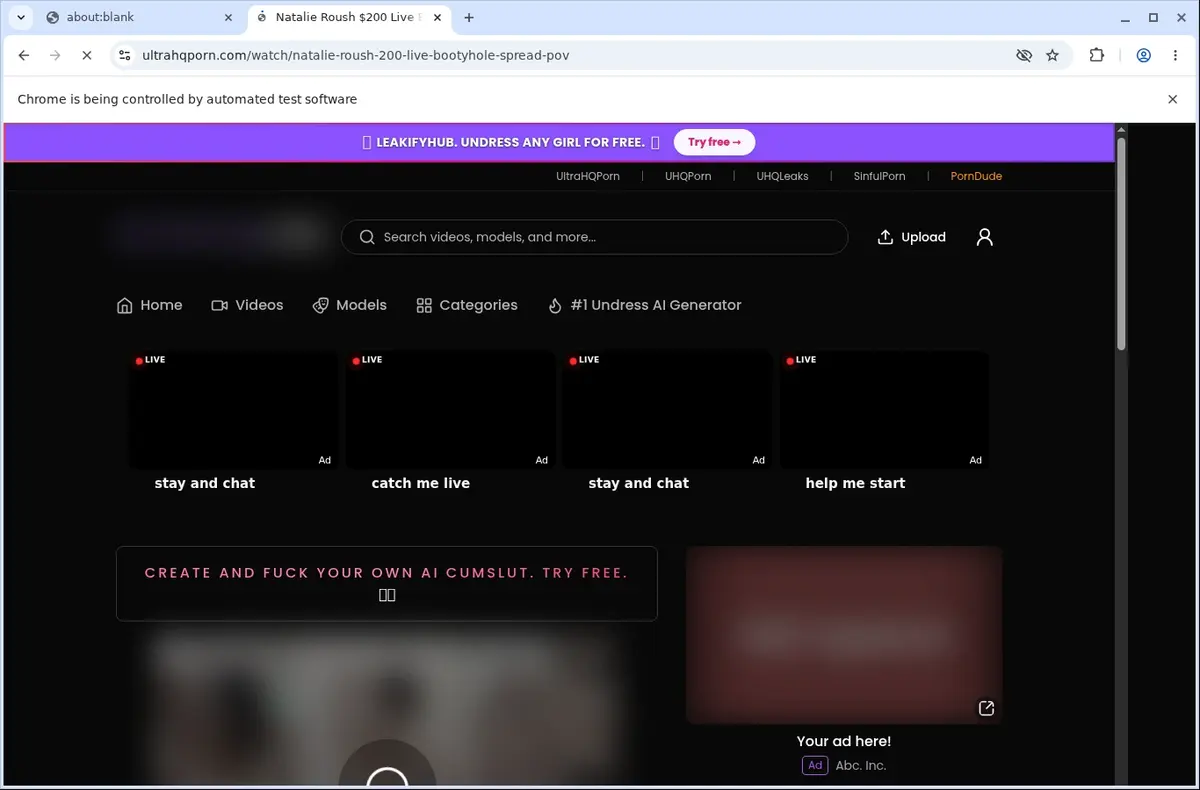Go forward in browser history

[x=55, y=55]
